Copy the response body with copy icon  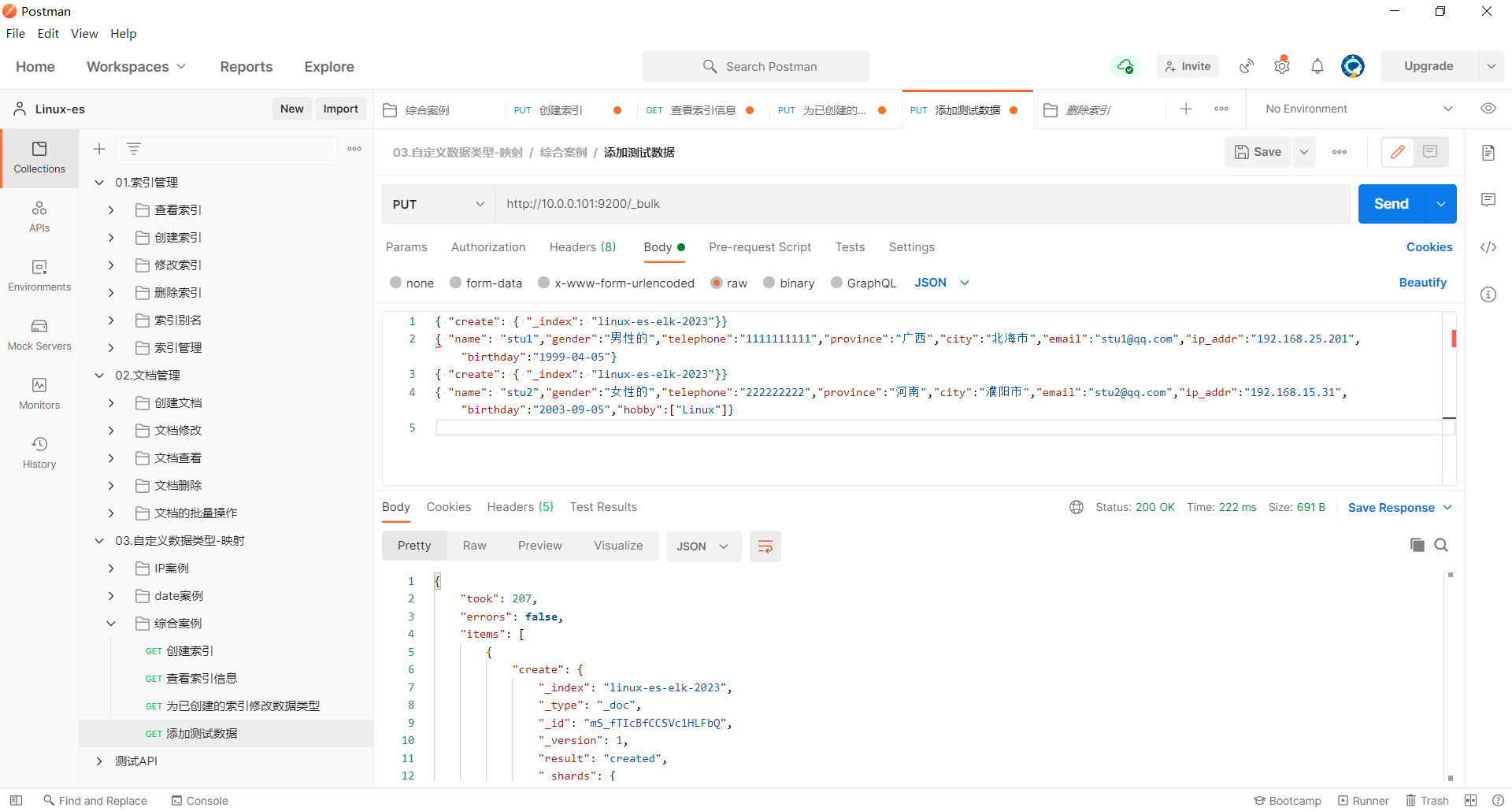pos(1417,545)
